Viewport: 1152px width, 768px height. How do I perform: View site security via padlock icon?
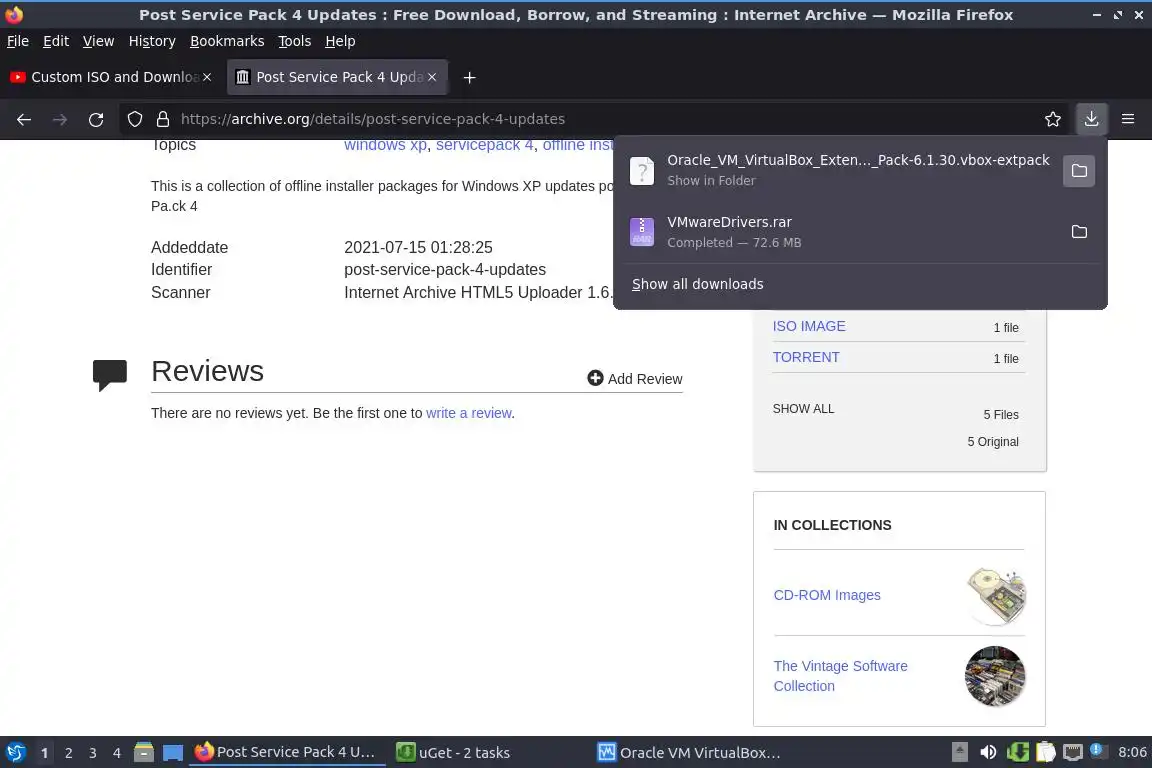pyautogui.click(x=163, y=119)
